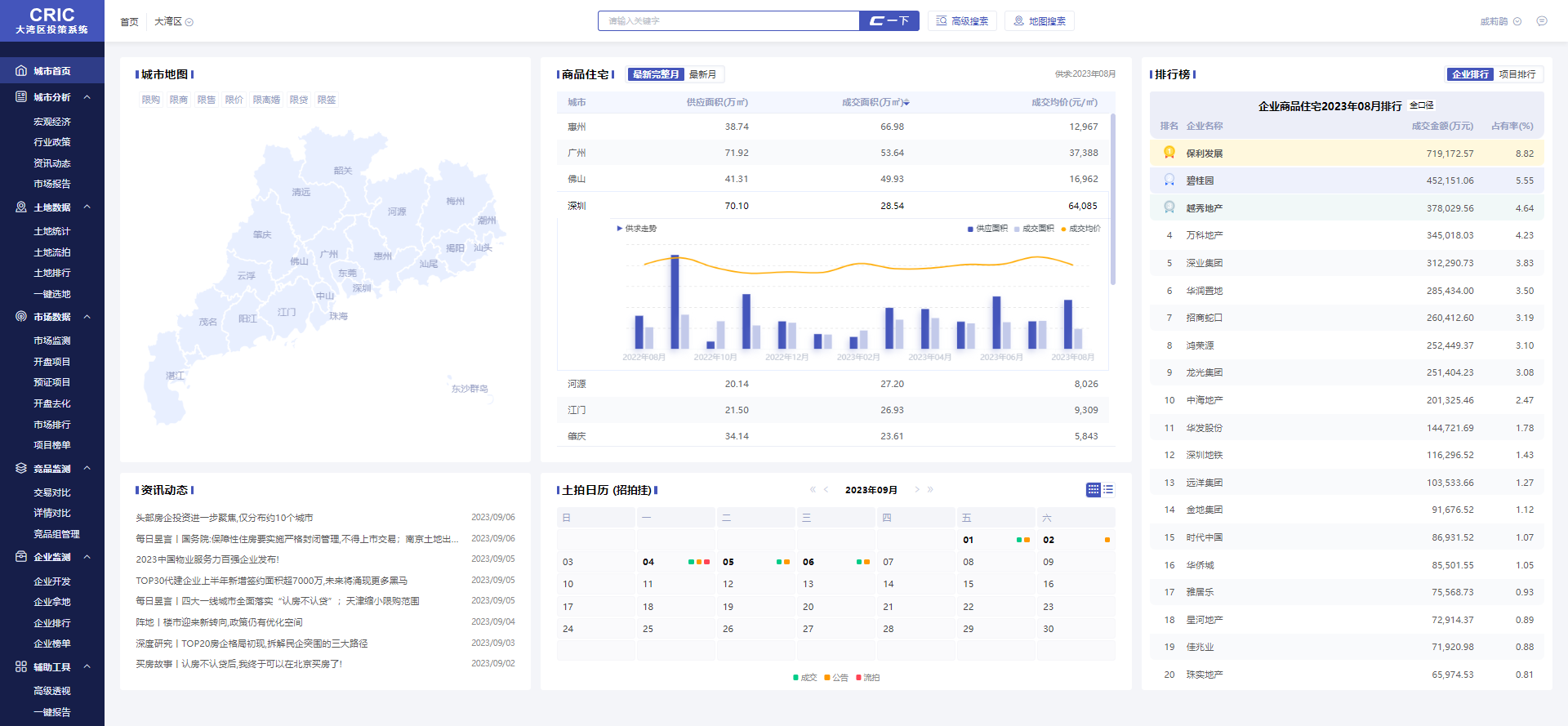This screenshot has height=726, width=1568.
Task: Click the keyword search input field
Action: 728,21
